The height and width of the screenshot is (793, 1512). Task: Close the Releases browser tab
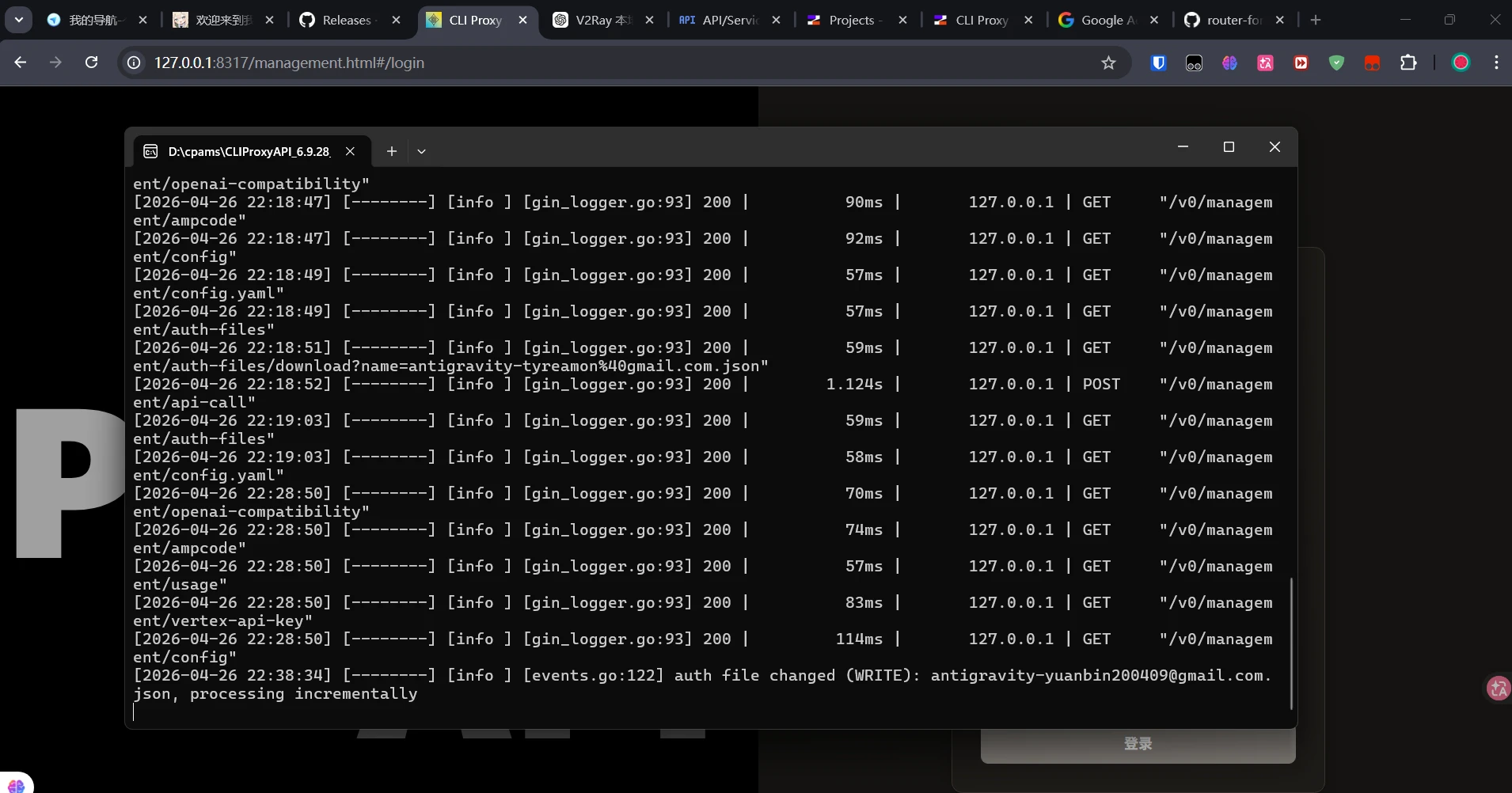(396, 21)
